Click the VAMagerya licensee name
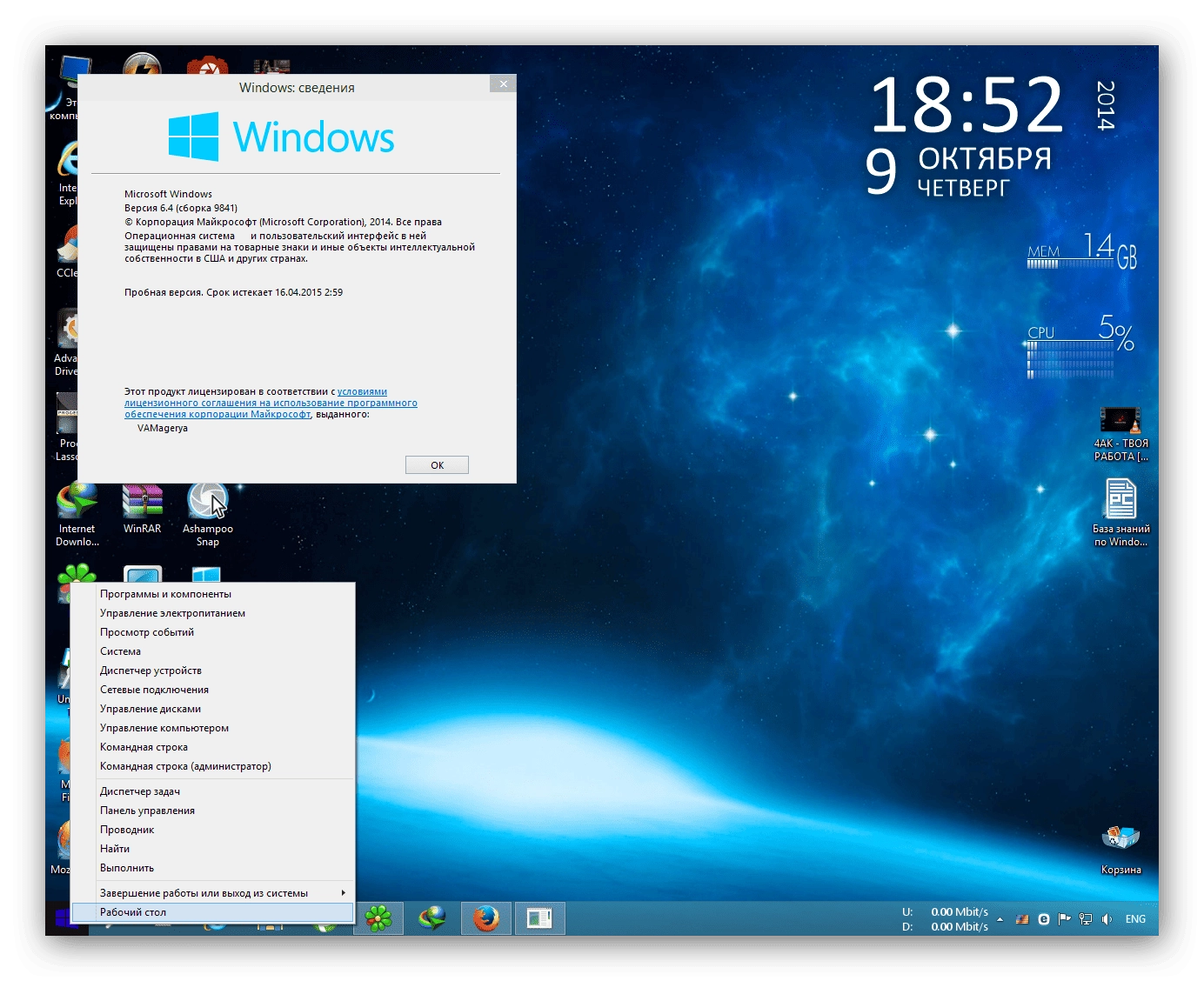The height and width of the screenshot is (981, 1204). 163,428
